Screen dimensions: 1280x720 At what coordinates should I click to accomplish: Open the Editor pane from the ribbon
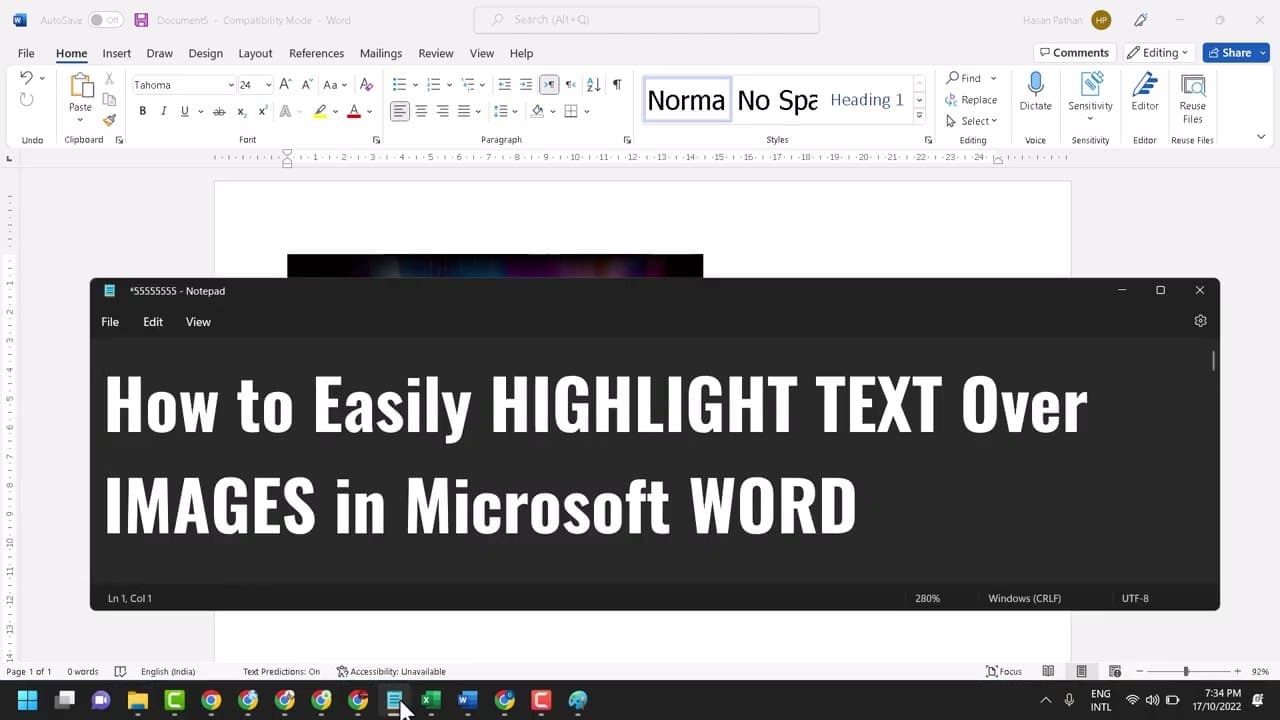point(1145,92)
